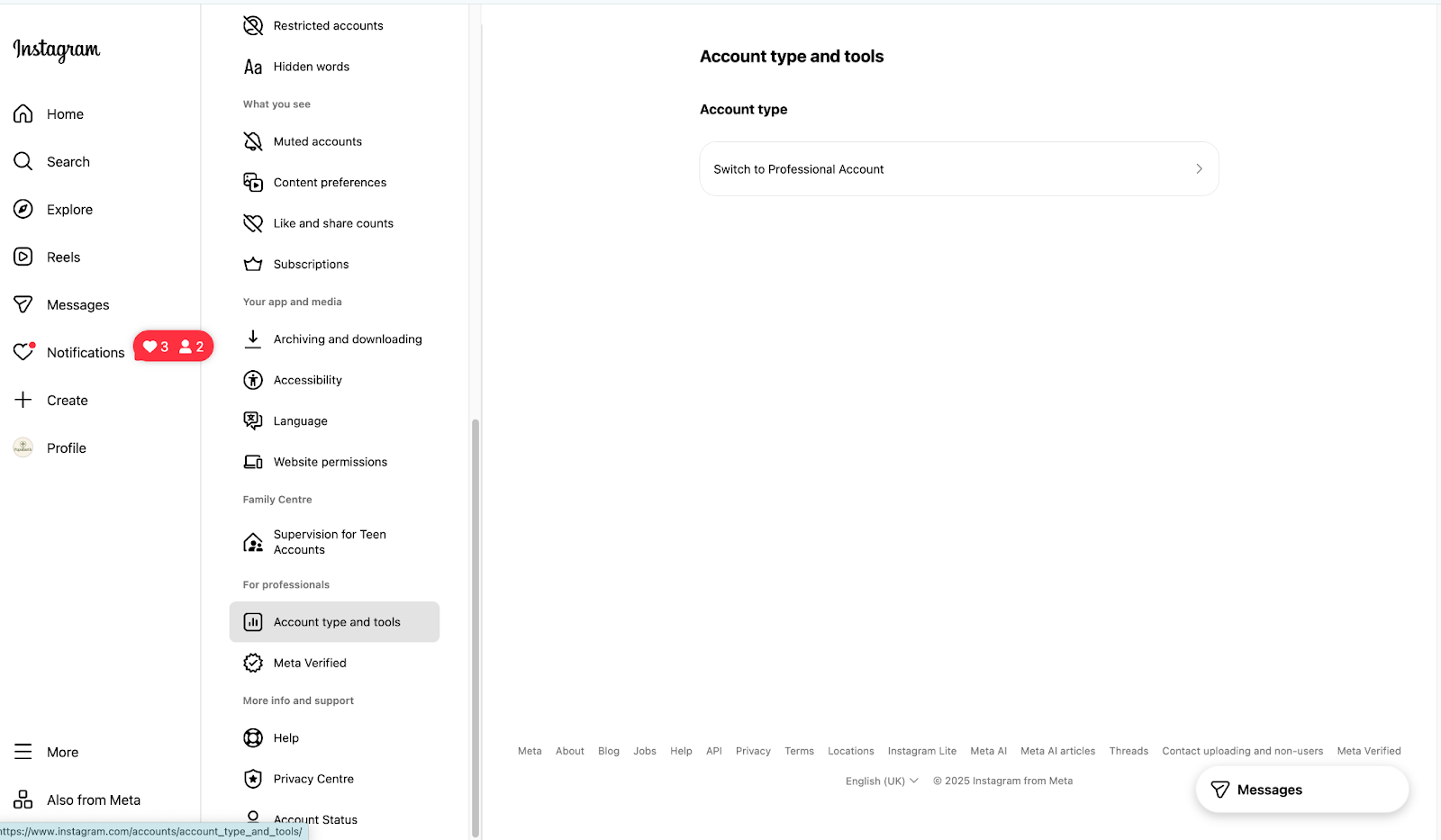The width and height of the screenshot is (1441, 840).
Task: Click the Terms footer link
Action: (x=799, y=751)
